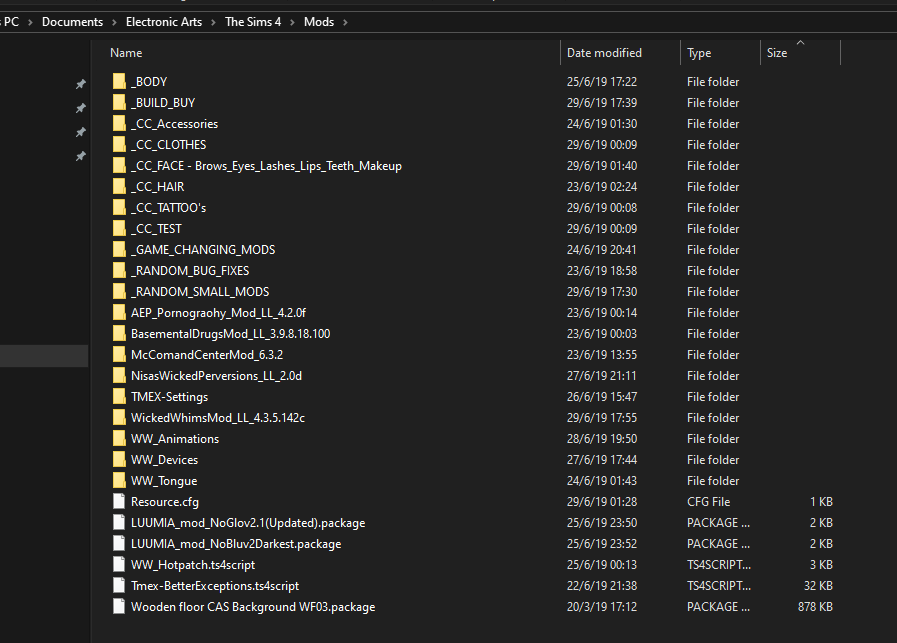
Task: Select the NisasWickedPerversions_LL_2.0d folder name
Action: coord(216,376)
